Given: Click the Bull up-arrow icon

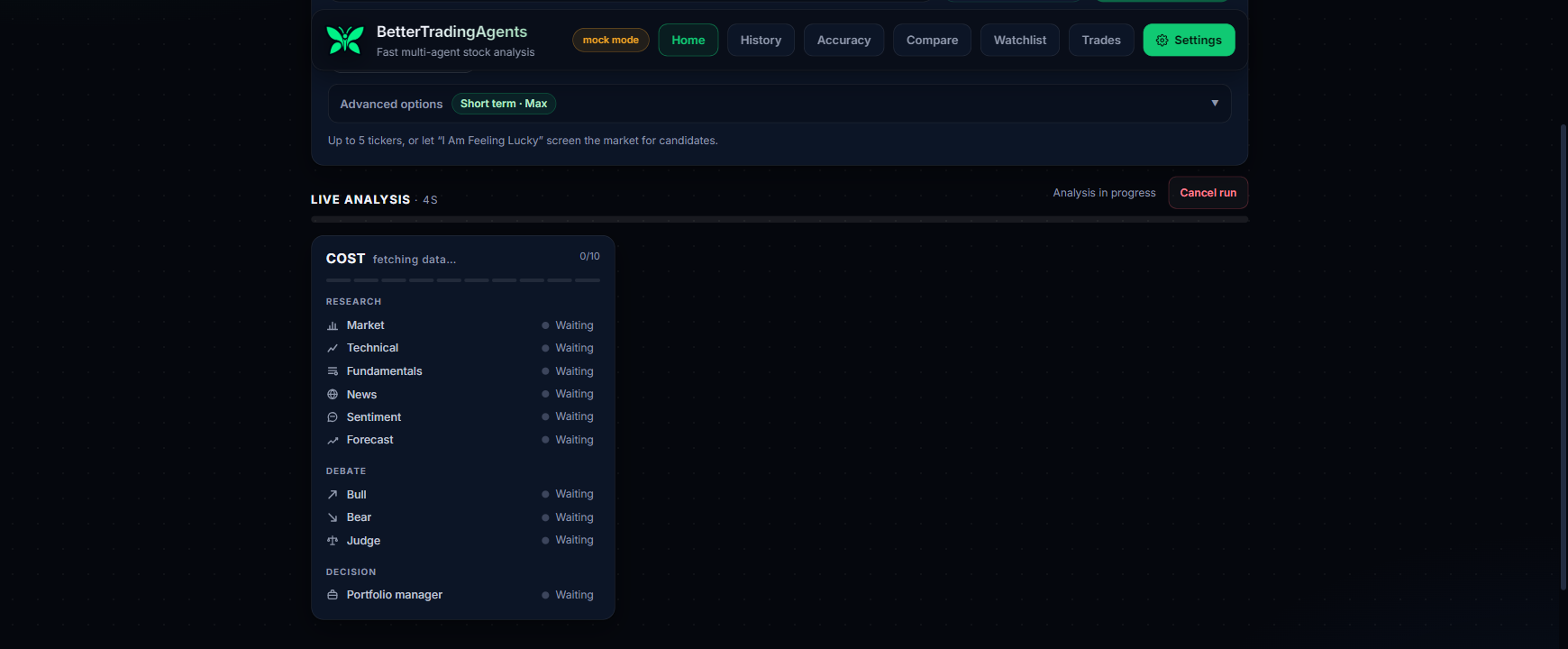Looking at the screenshot, I should coord(333,495).
